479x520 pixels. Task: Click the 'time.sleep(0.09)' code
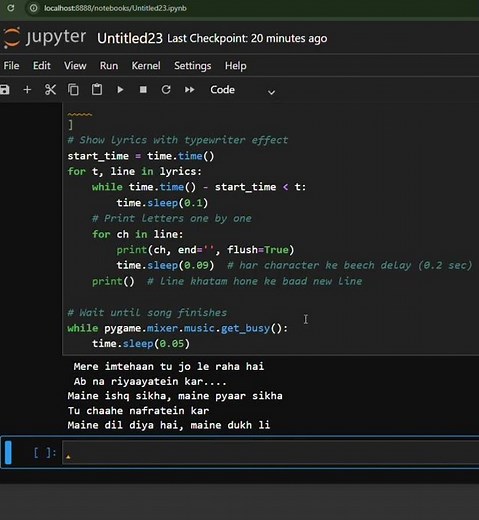[165, 265]
